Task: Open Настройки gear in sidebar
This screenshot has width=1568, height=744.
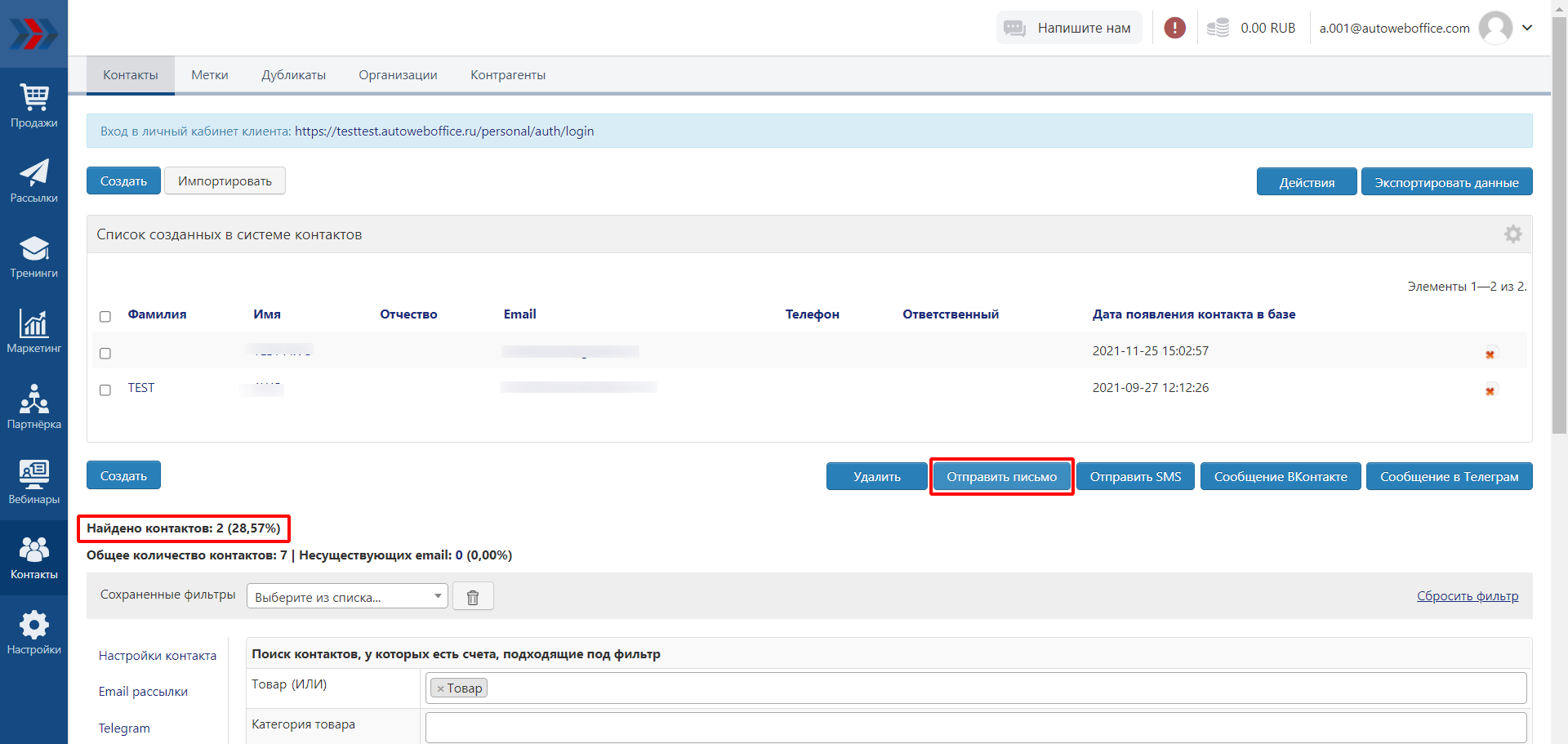Action: (33, 633)
